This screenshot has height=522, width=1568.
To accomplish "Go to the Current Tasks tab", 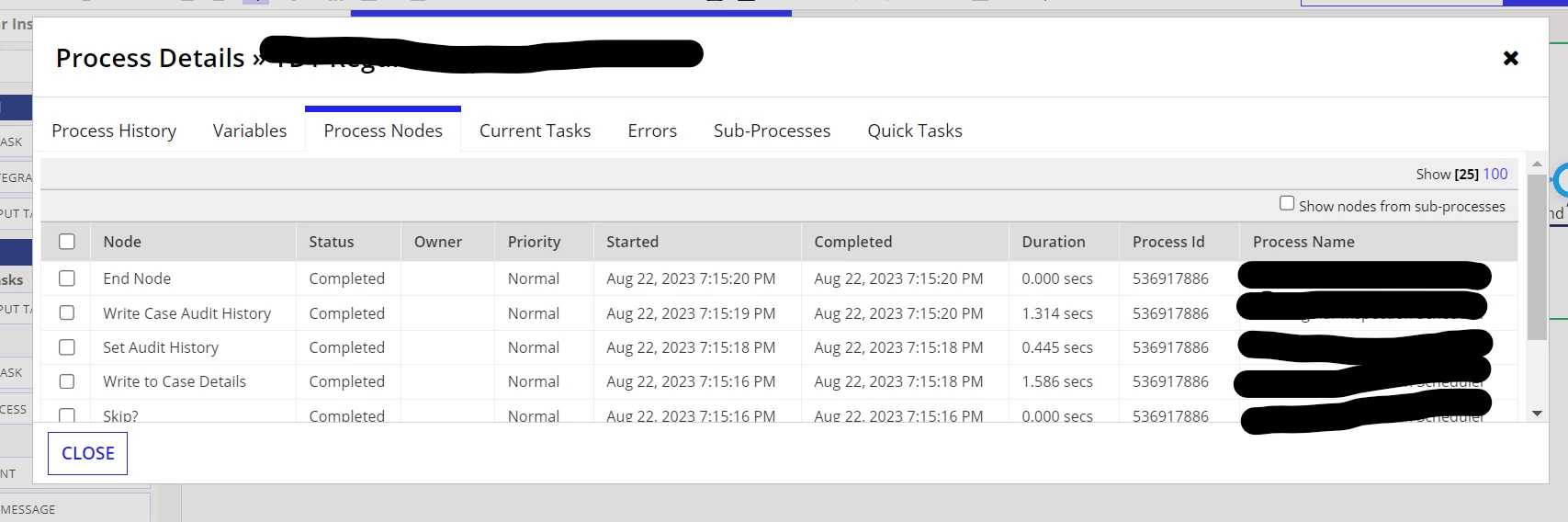I will [x=535, y=130].
